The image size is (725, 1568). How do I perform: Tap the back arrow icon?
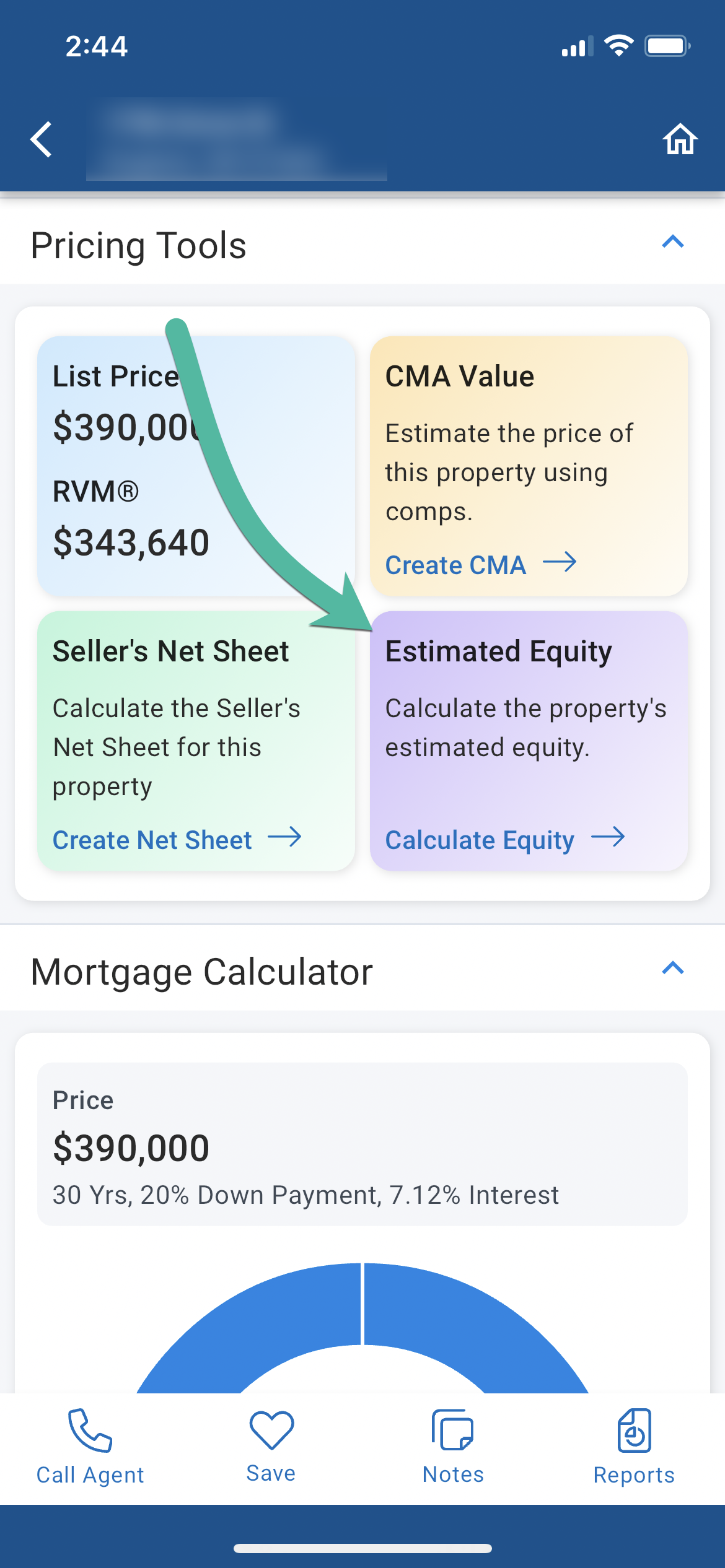click(x=42, y=139)
